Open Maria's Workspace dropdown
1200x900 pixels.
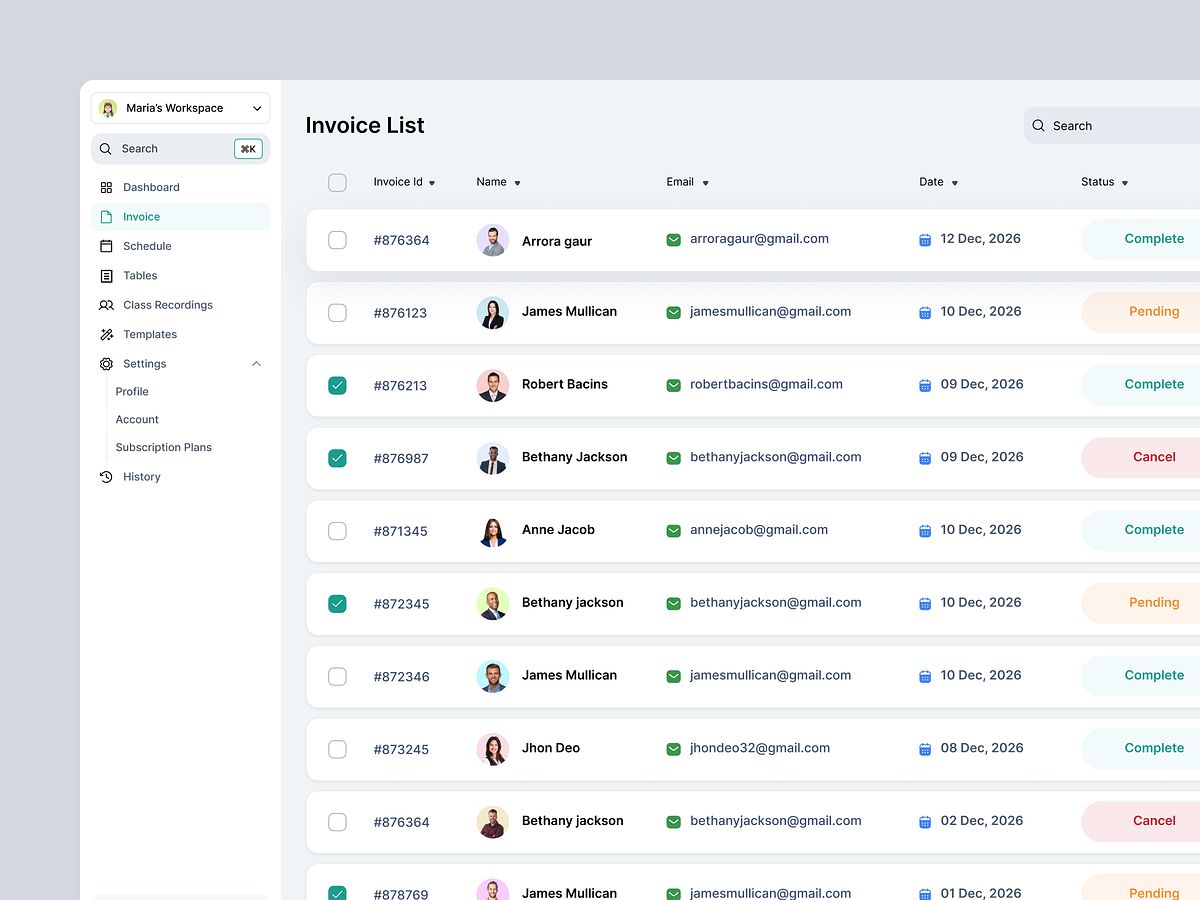click(x=181, y=108)
